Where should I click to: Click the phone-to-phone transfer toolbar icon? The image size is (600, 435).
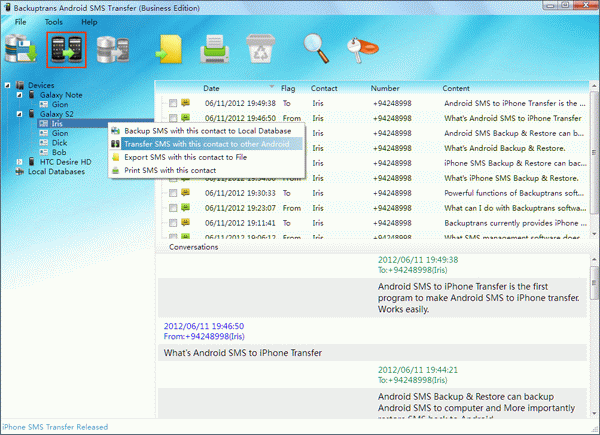67,50
